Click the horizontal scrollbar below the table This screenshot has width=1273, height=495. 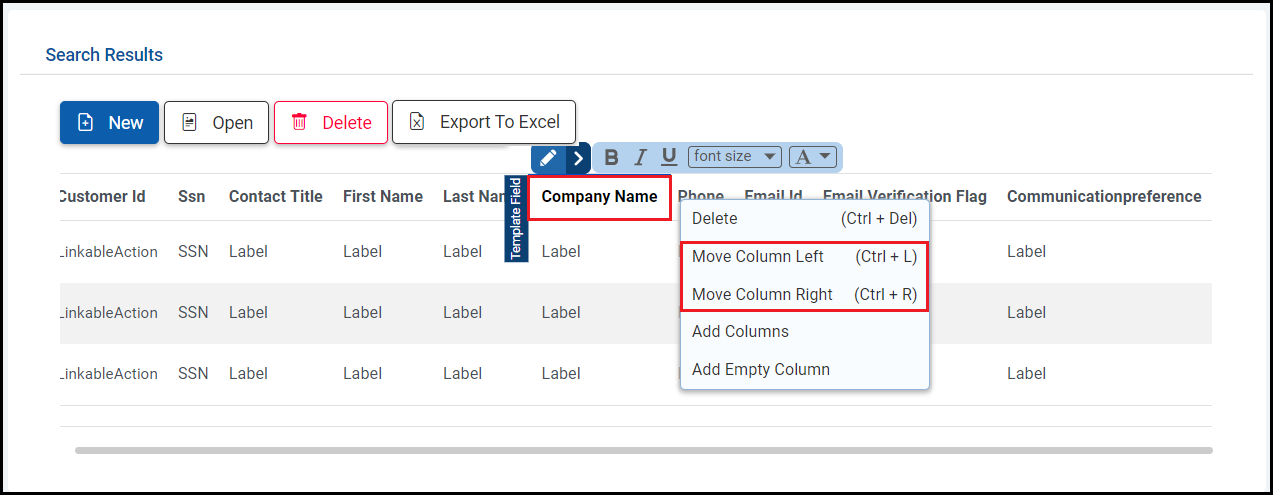point(643,451)
